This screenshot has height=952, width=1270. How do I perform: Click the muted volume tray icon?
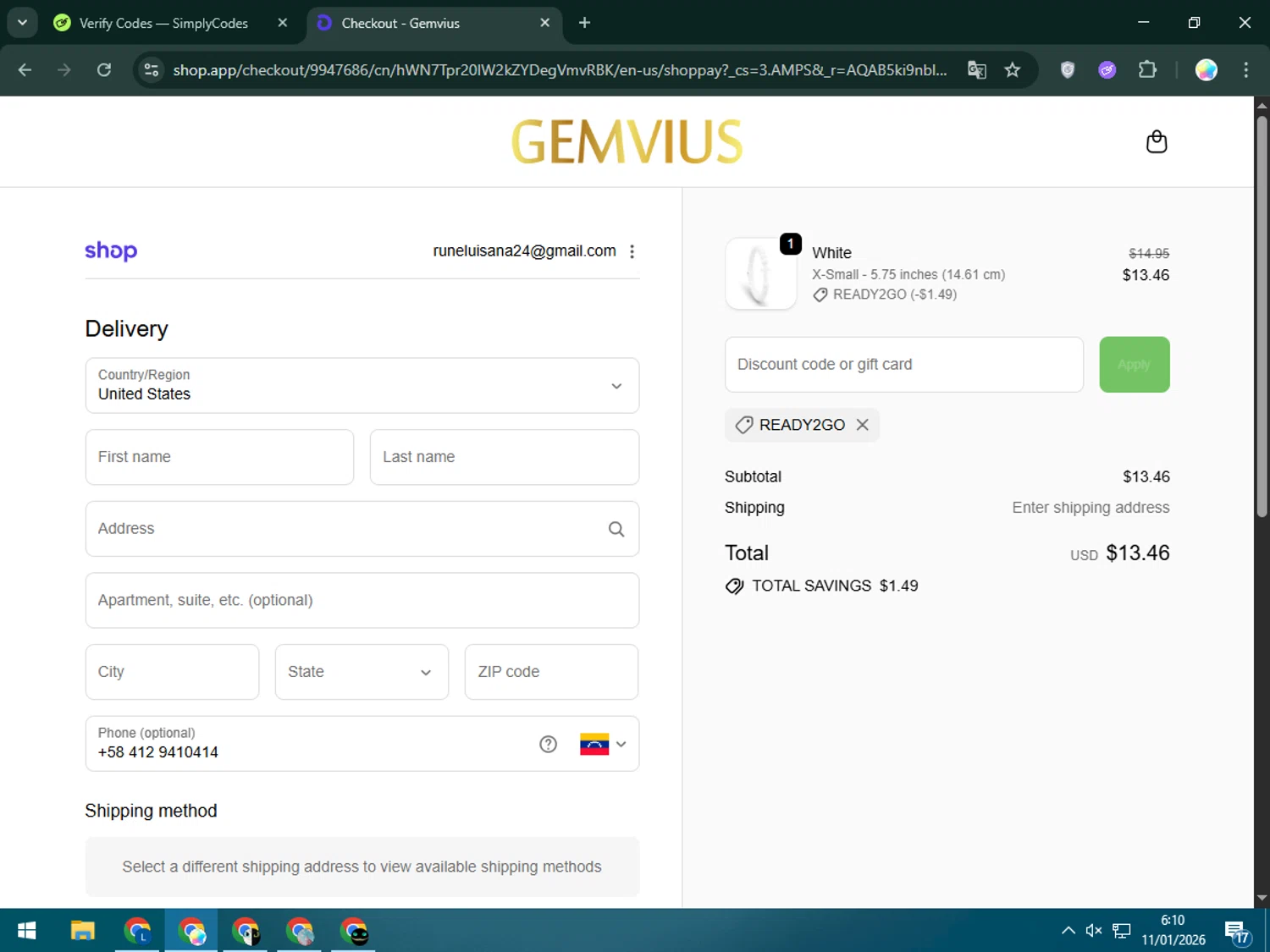click(1094, 931)
